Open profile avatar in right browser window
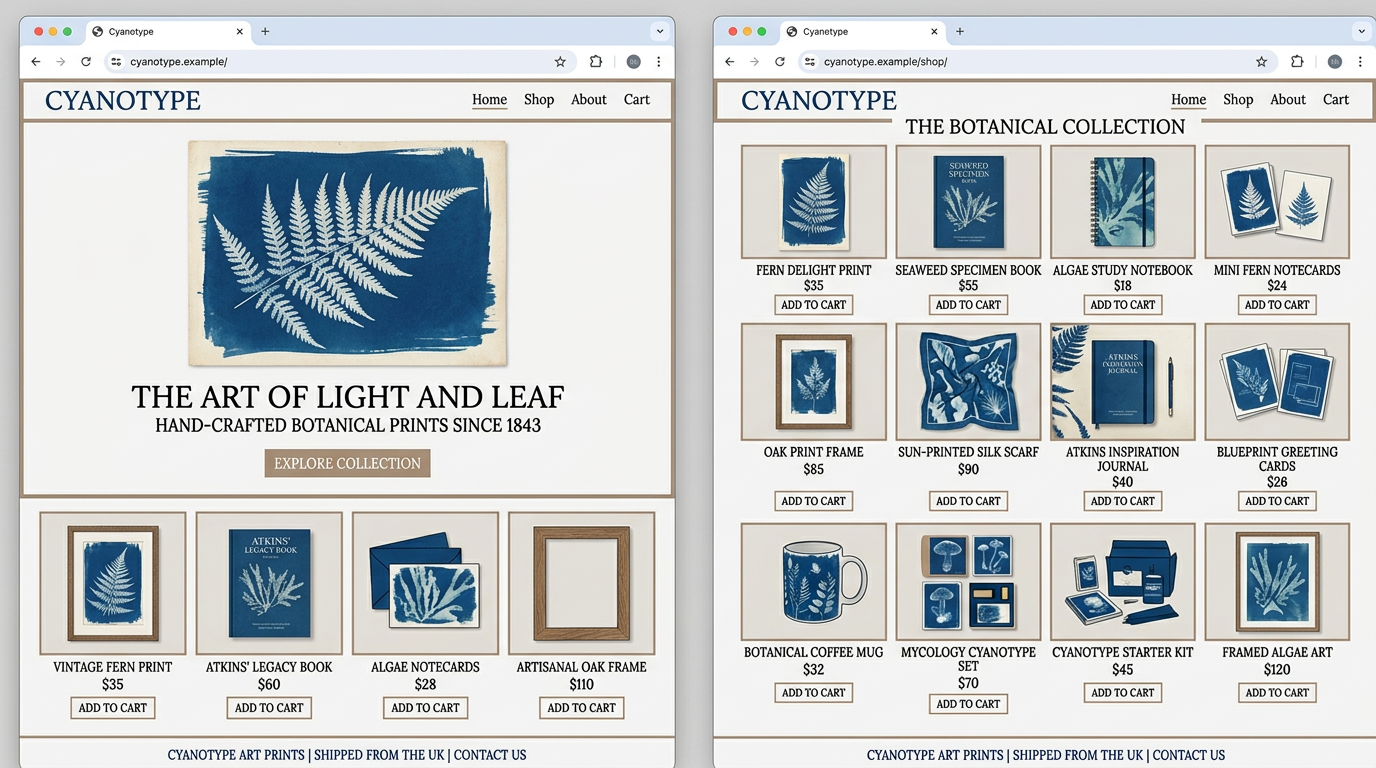 coord(1334,62)
